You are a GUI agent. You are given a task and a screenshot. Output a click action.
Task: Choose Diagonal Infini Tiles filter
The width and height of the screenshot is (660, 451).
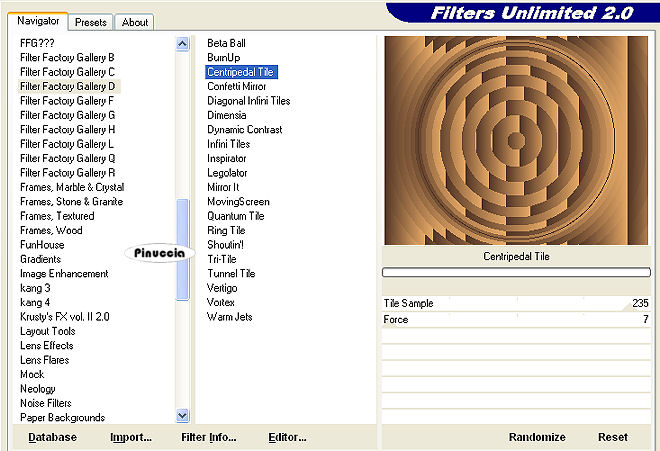tap(249, 101)
